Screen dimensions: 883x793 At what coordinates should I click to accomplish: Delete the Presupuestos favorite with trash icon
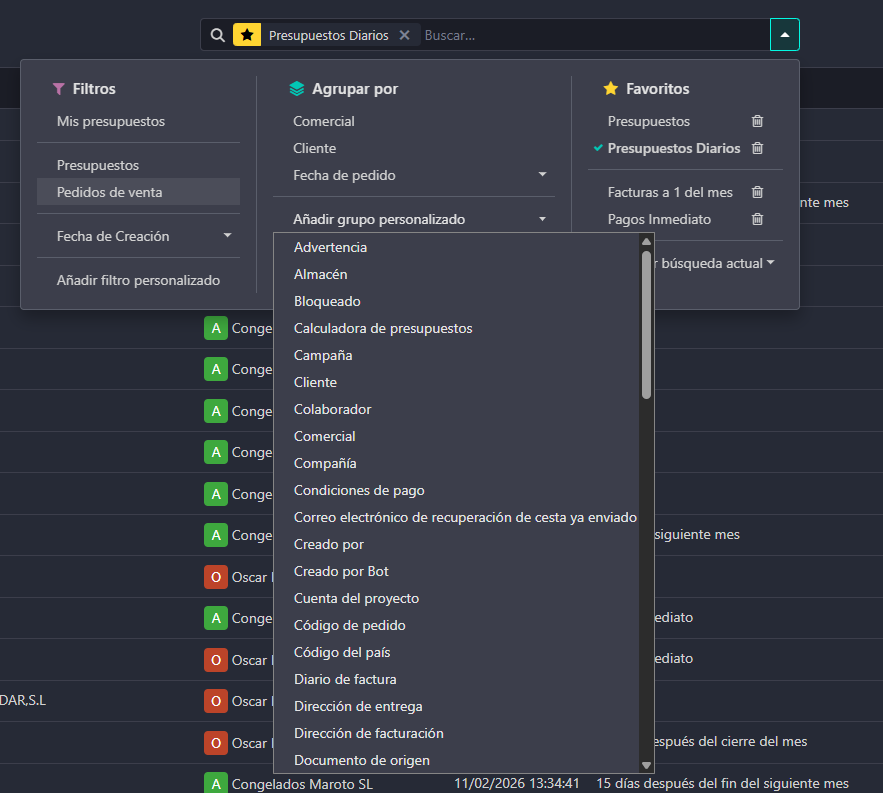pyautogui.click(x=757, y=121)
